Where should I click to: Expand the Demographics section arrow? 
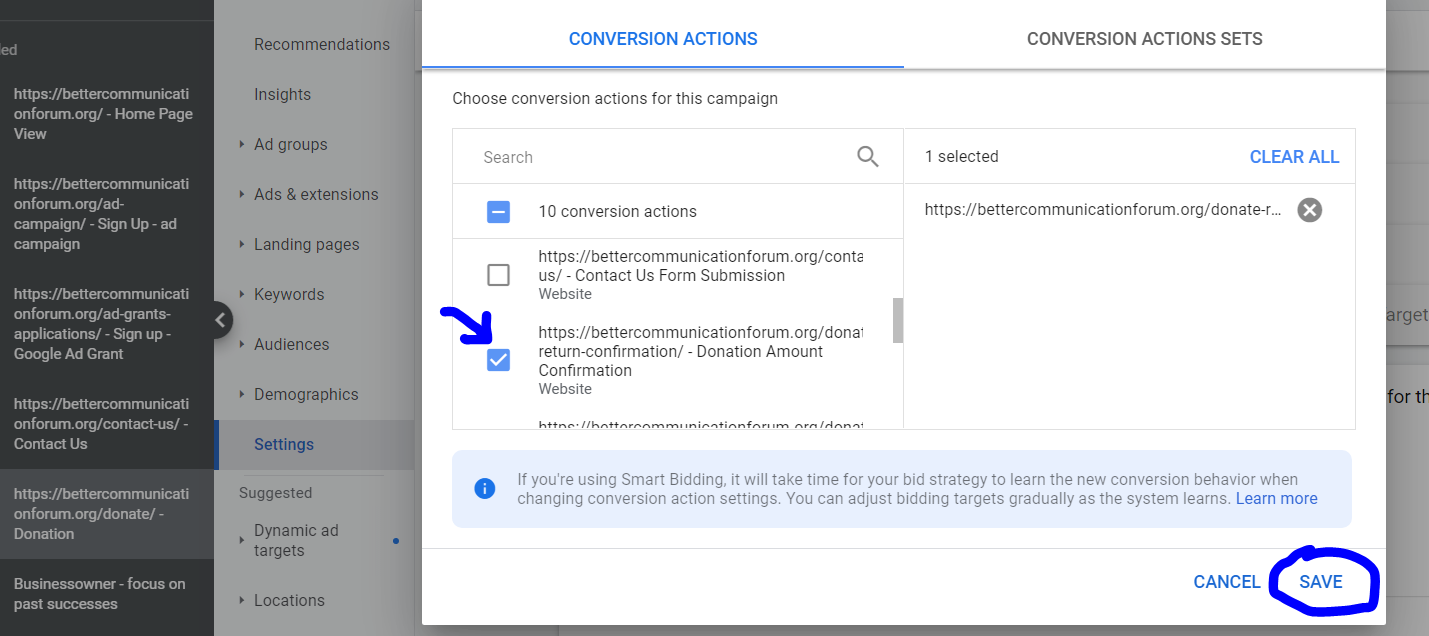coord(242,394)
